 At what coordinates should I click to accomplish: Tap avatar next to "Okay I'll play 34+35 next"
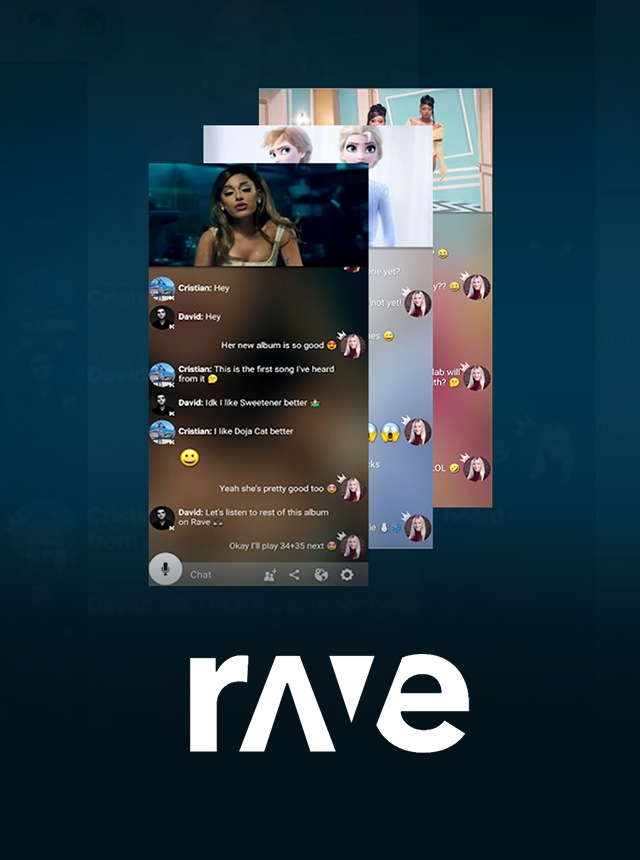353,546
